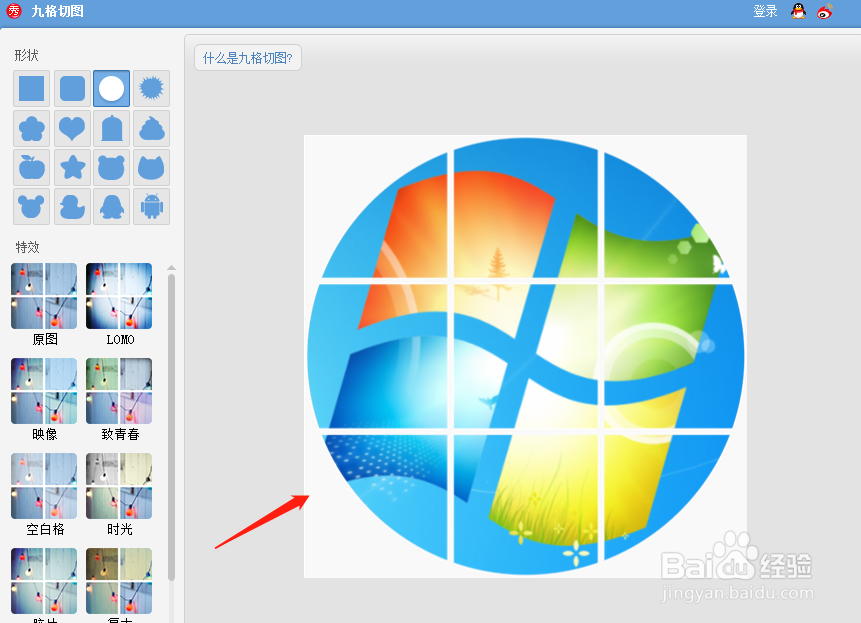
Task: Click the effects list scrollbar thumb
Action: (x=171, y=427)
